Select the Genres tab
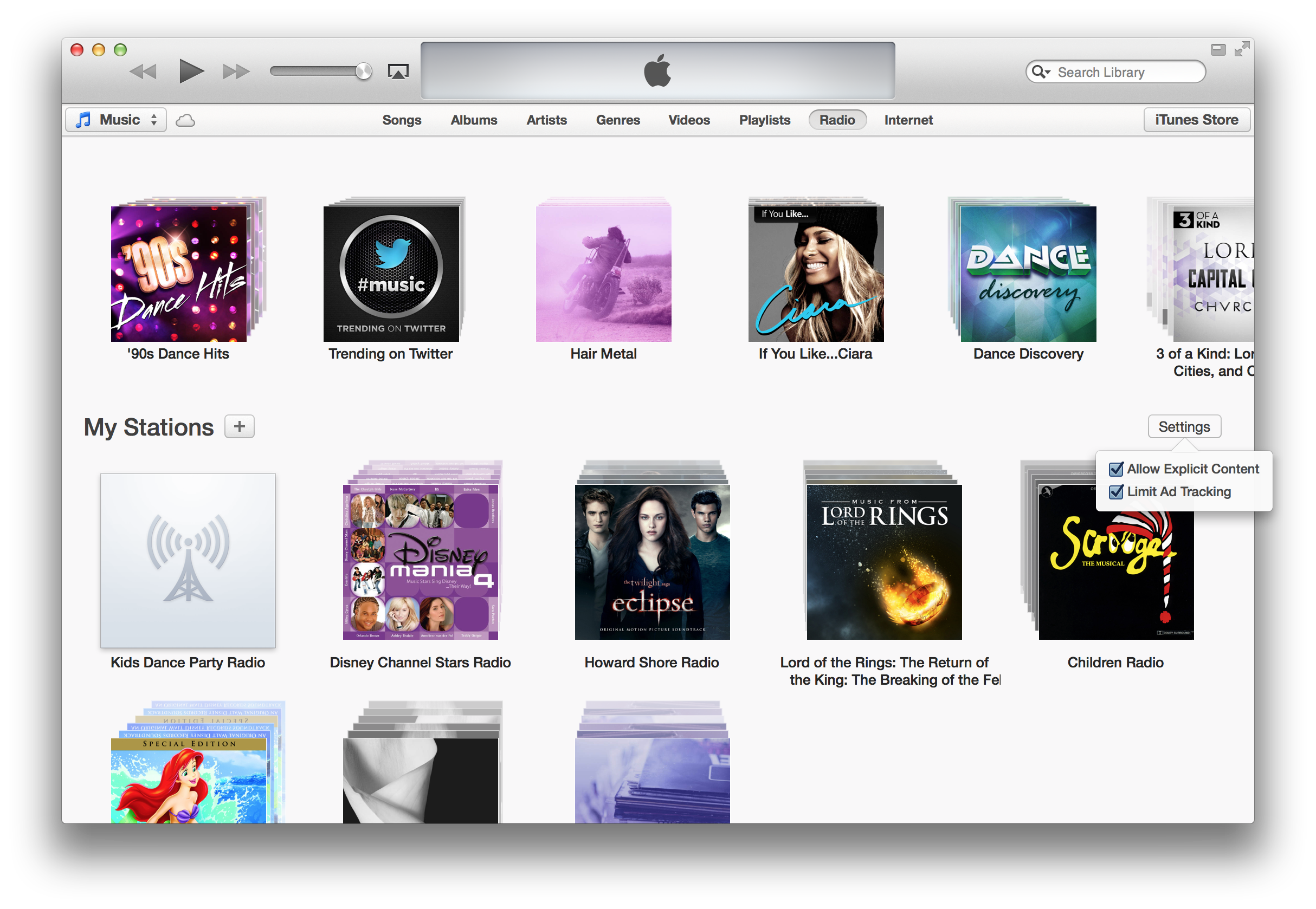Viewport: 1316px width, 909px height. pyautogui.click(x=617, y=120)
